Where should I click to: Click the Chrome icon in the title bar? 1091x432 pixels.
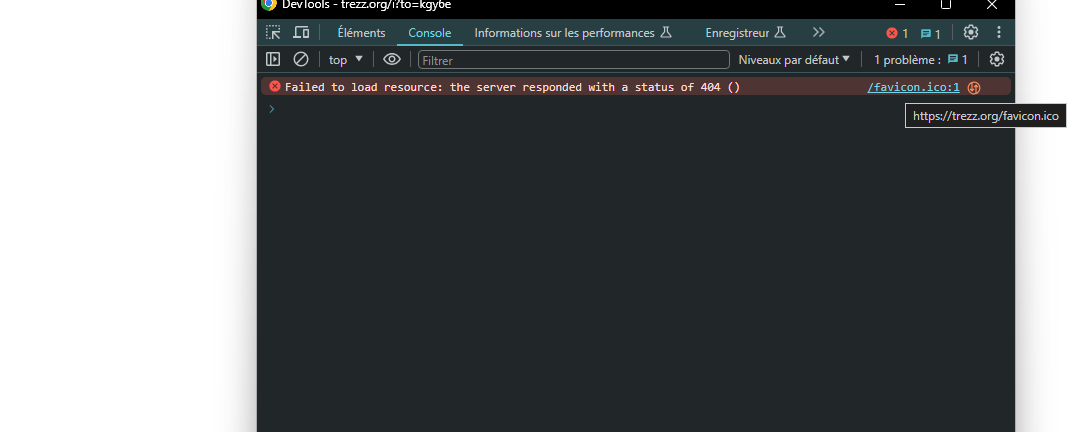click(x=269, y=4)
